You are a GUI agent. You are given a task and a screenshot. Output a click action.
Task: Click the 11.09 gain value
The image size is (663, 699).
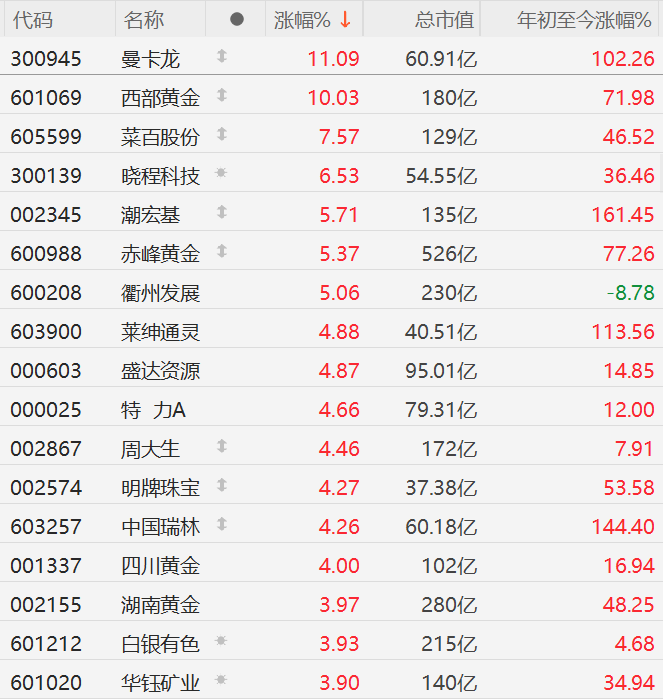coord(334,59)
